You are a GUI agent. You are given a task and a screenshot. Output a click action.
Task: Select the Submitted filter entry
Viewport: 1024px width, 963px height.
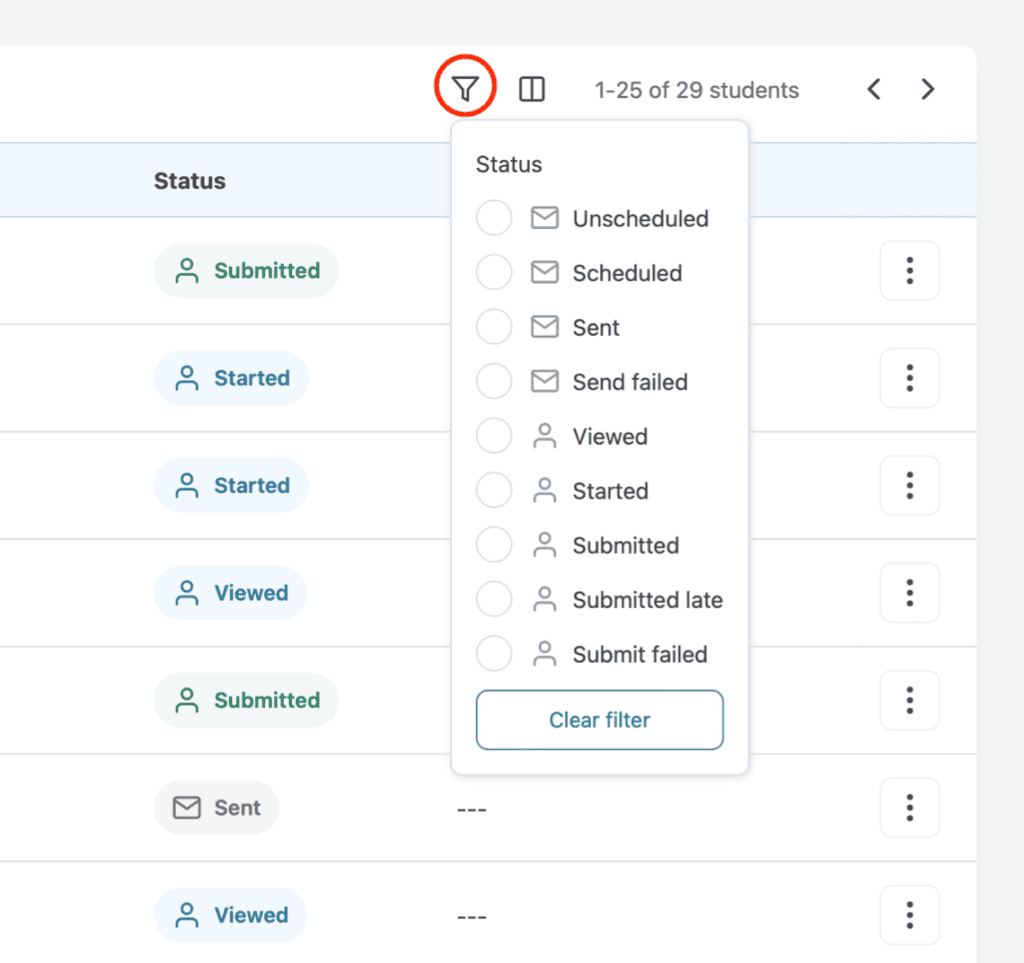point(494,544)
